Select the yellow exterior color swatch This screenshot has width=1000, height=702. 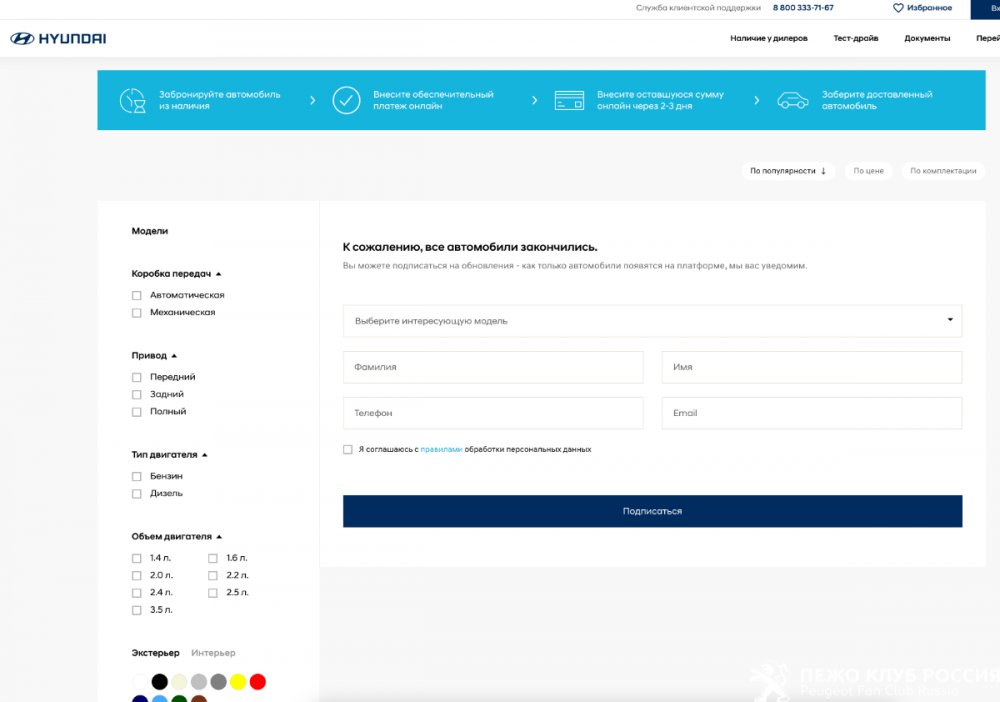coord(238,682)
